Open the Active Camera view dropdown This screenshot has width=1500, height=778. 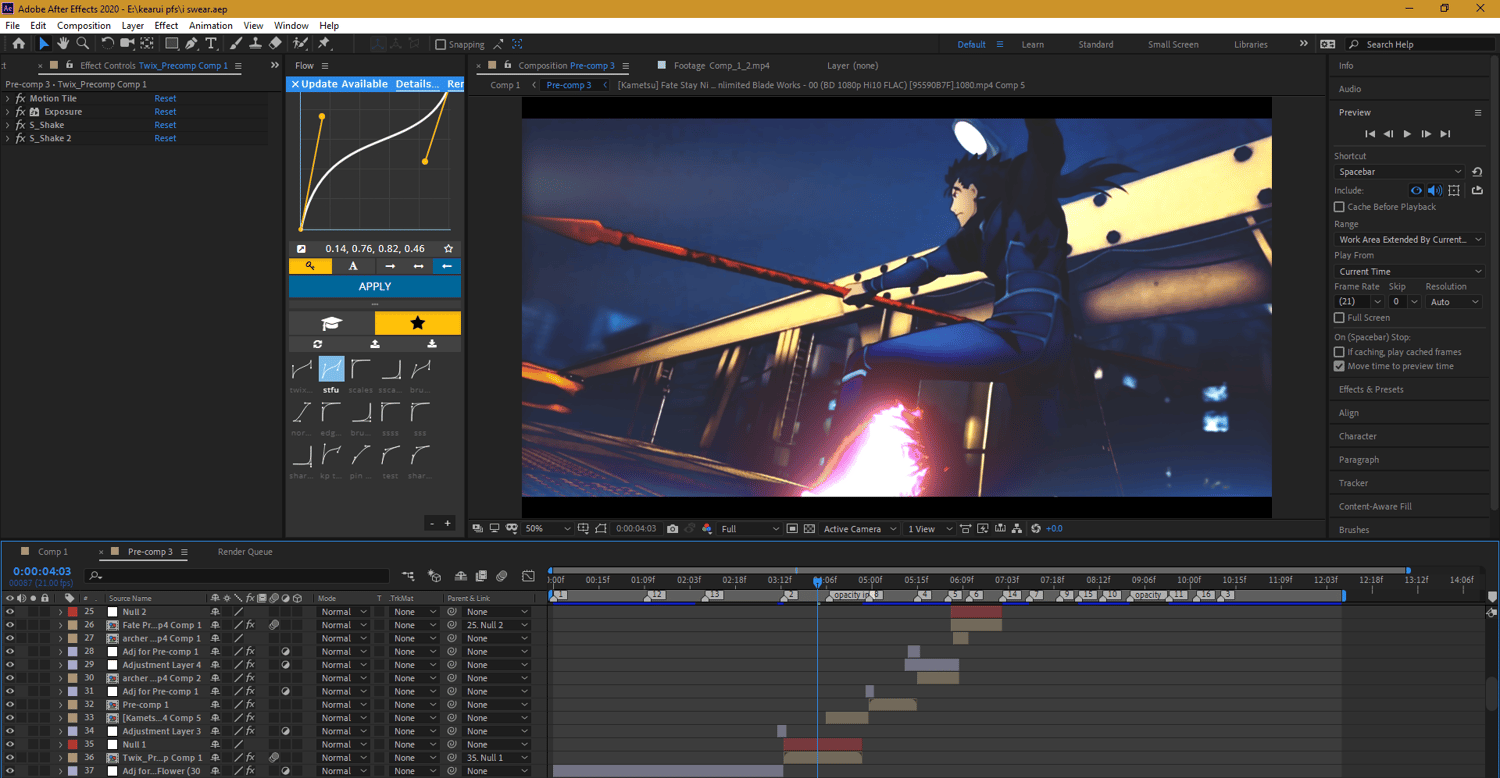860,528
